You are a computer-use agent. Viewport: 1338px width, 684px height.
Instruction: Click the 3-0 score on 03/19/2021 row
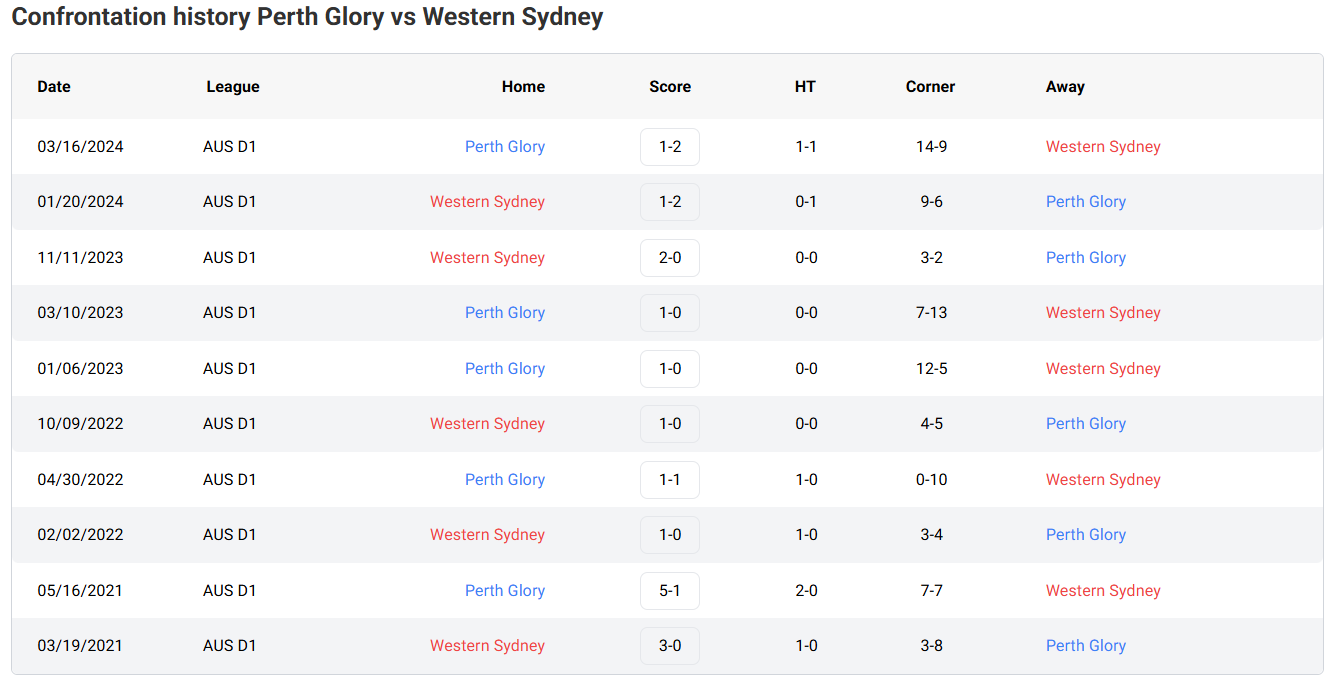pyautogui.click(x=670, y=646)
